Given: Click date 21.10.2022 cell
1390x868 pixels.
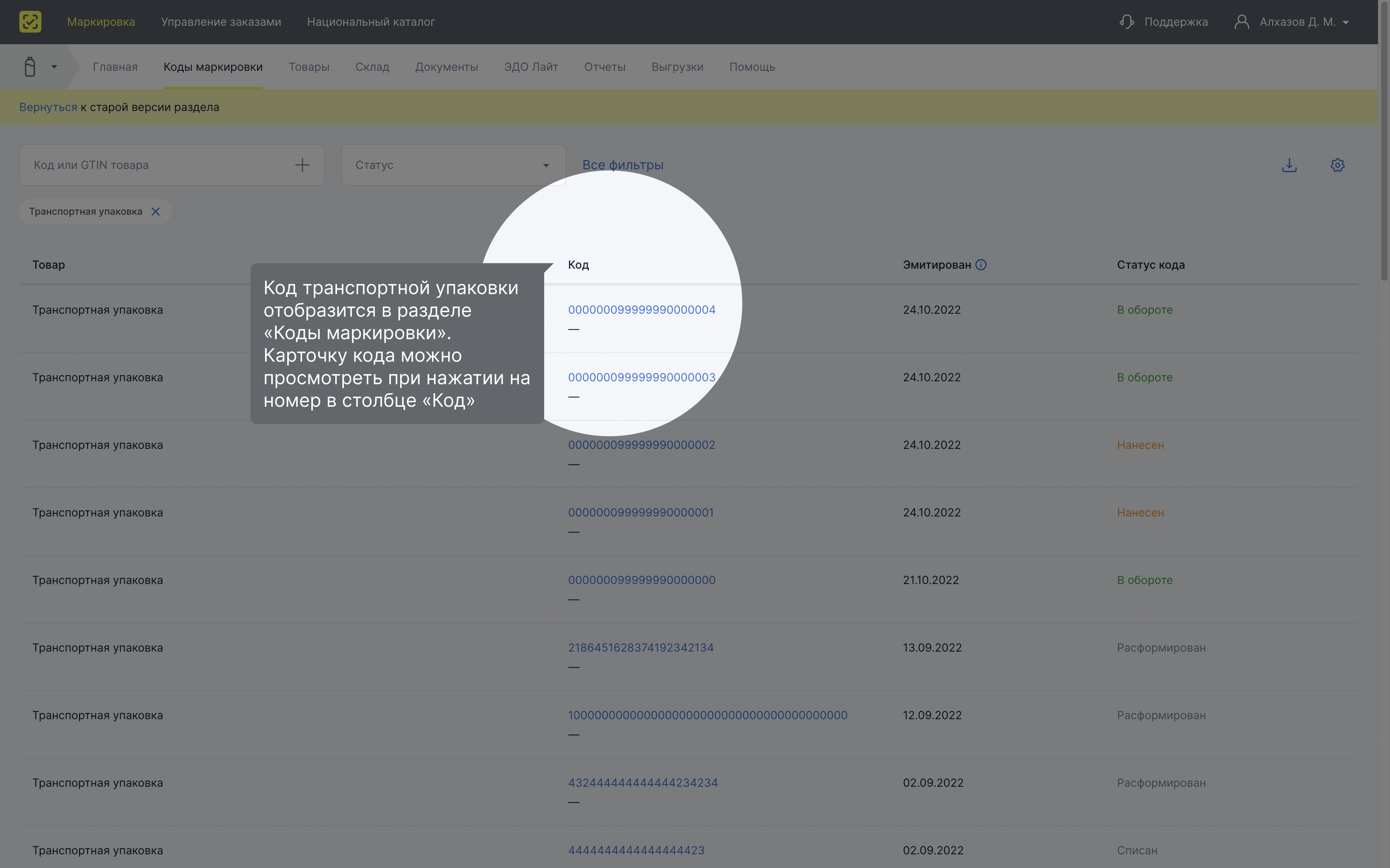Looking at the screenshot, I should coord(931,580).
